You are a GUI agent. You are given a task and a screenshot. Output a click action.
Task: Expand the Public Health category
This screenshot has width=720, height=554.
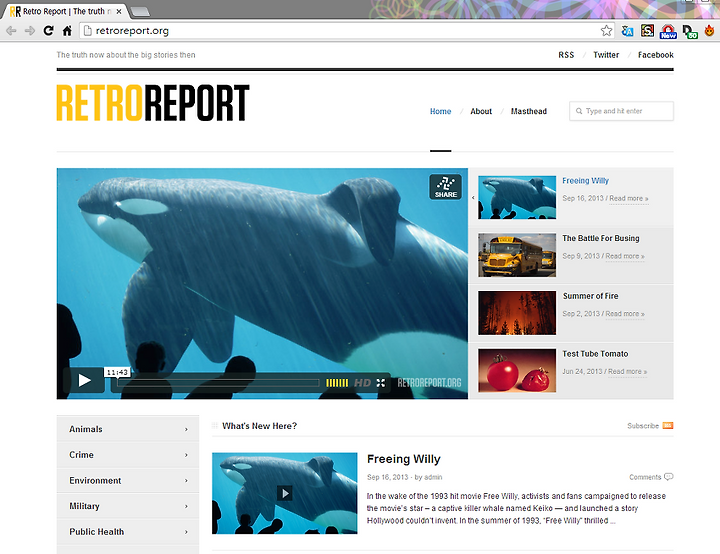coord(128,532)
